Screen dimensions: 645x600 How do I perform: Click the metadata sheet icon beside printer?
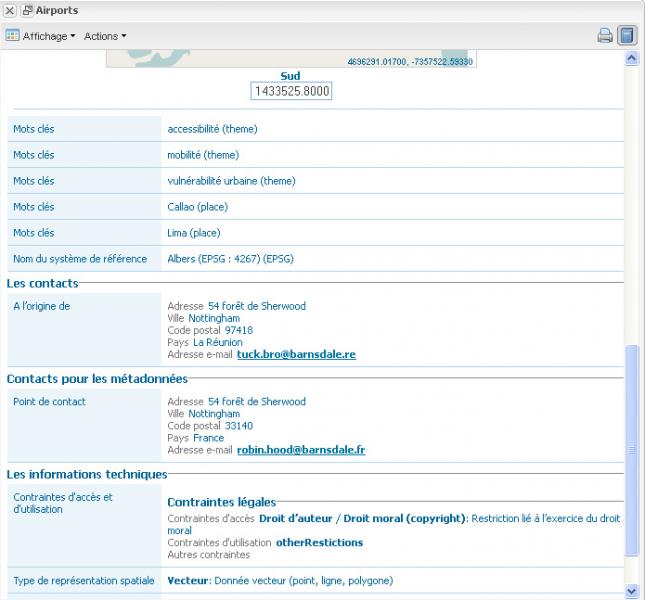626,36
